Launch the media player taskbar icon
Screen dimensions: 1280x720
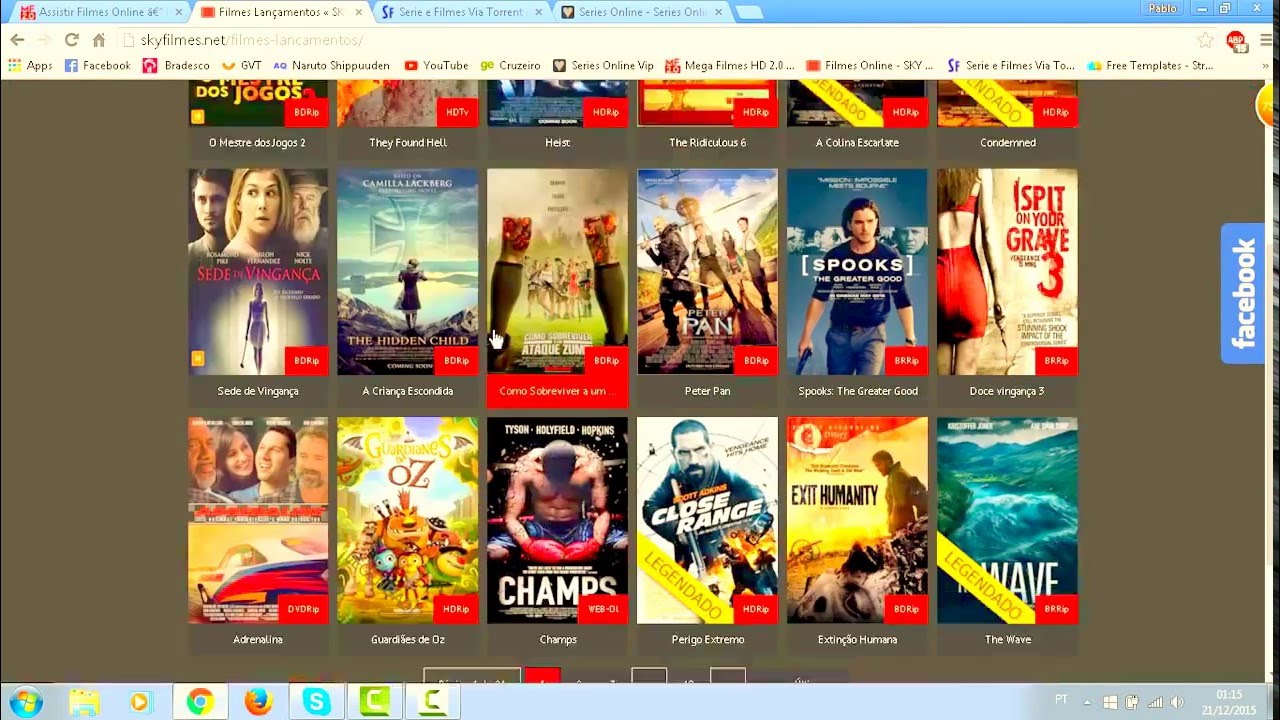point(140,702)
